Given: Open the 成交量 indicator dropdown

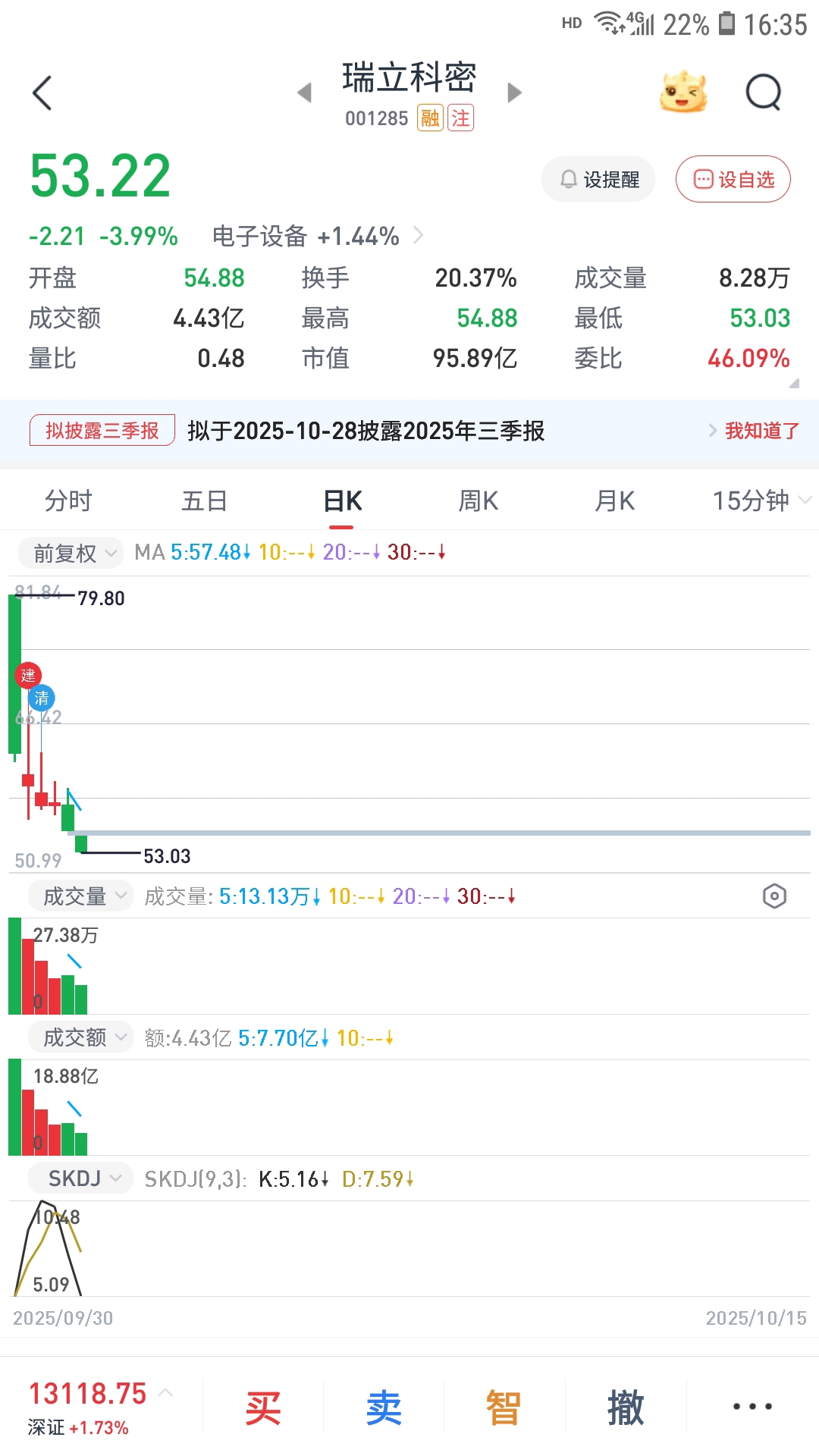Looking at the screenshot, I should point(80,896).
